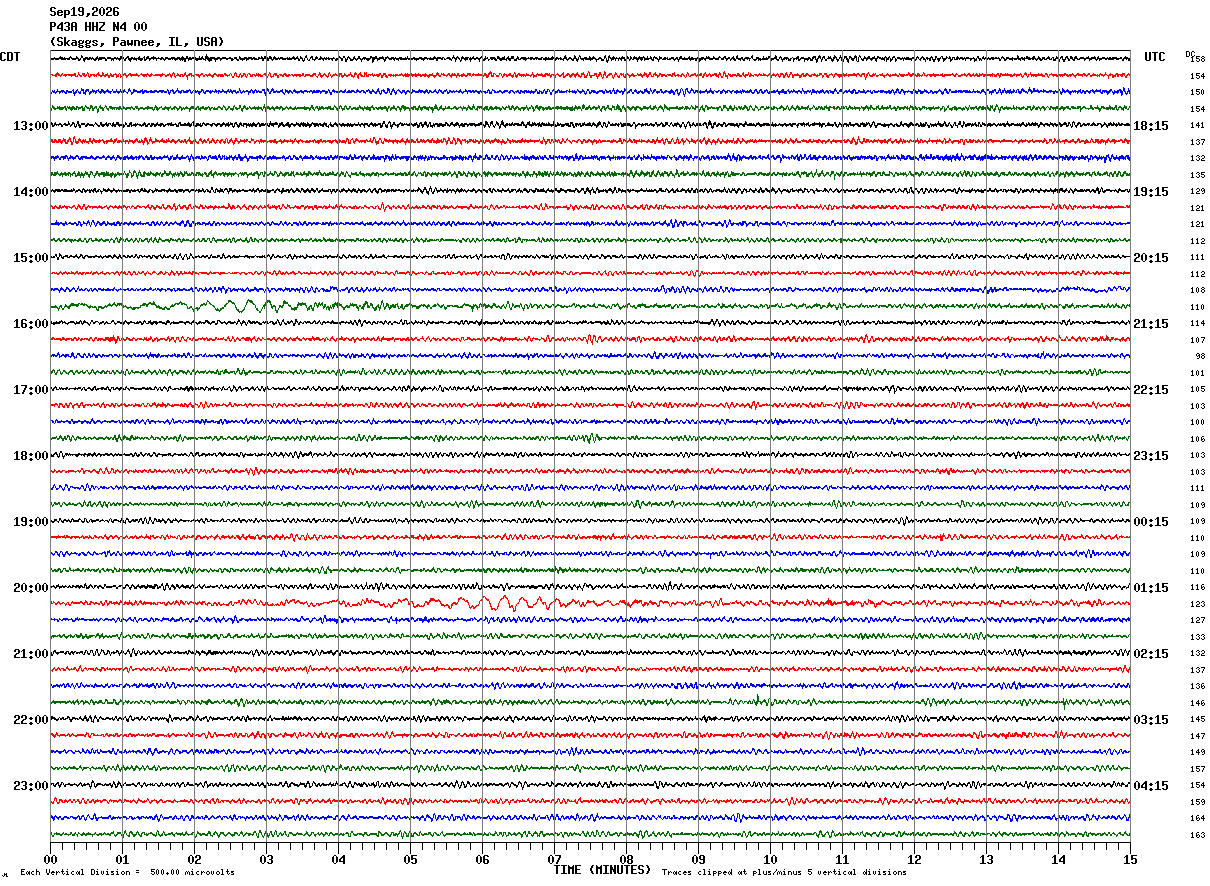The width and height of the screenshot is (1210, 886).
Task: Click the 15 minute tick label
Action: pos(1130,860)
